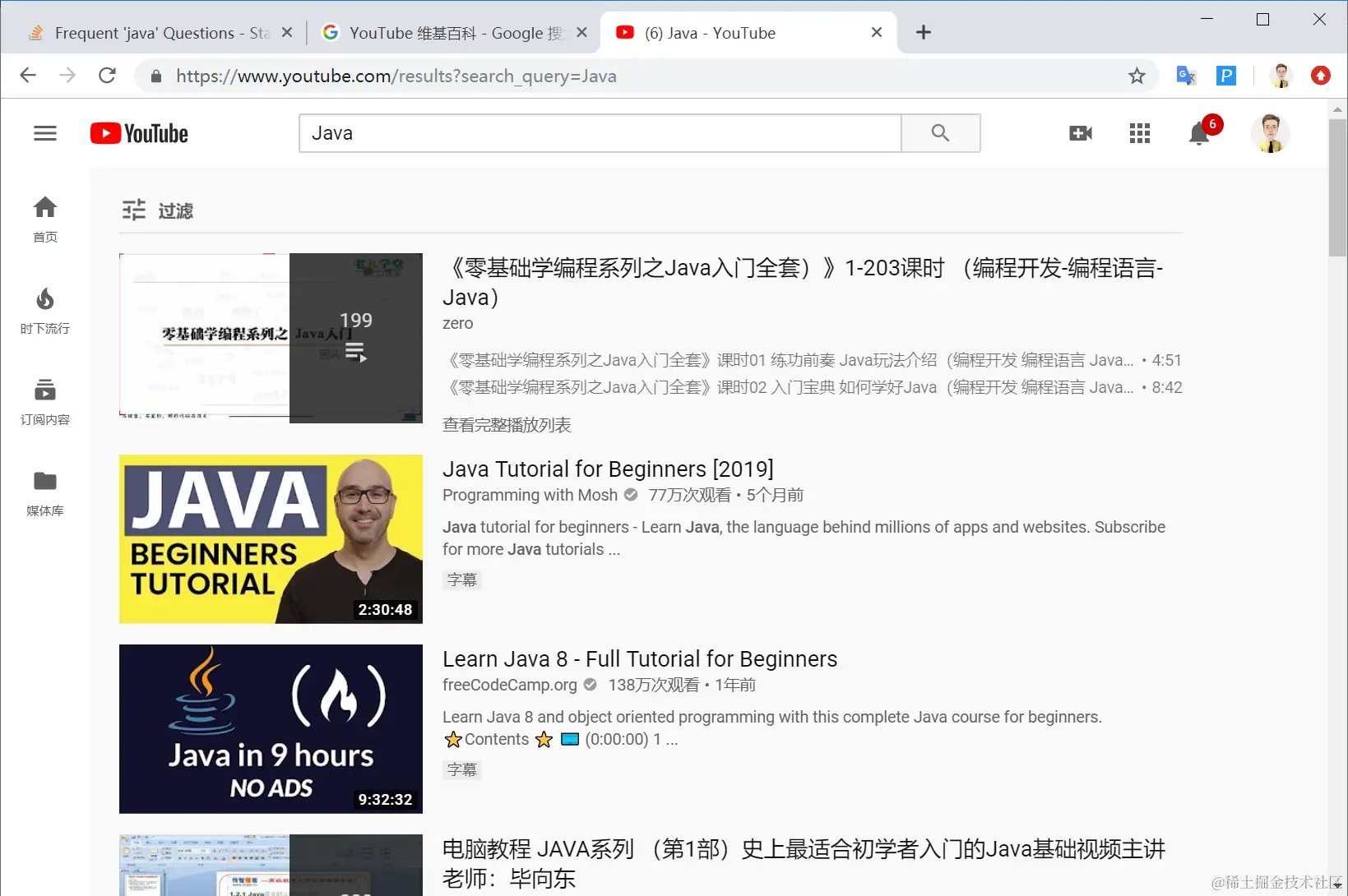The height and width of the screenshot is (896, 1348).
Task: Close the YouTube 维基百科 Google tab
Action: click(x=581, y=33)
